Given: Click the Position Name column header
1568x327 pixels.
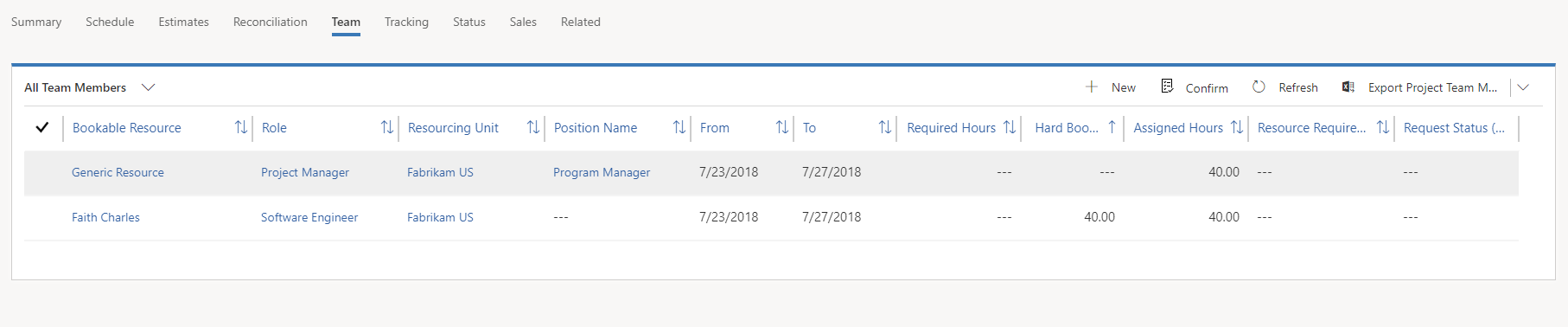Looking at the screenshot, I should coord(596,127).
